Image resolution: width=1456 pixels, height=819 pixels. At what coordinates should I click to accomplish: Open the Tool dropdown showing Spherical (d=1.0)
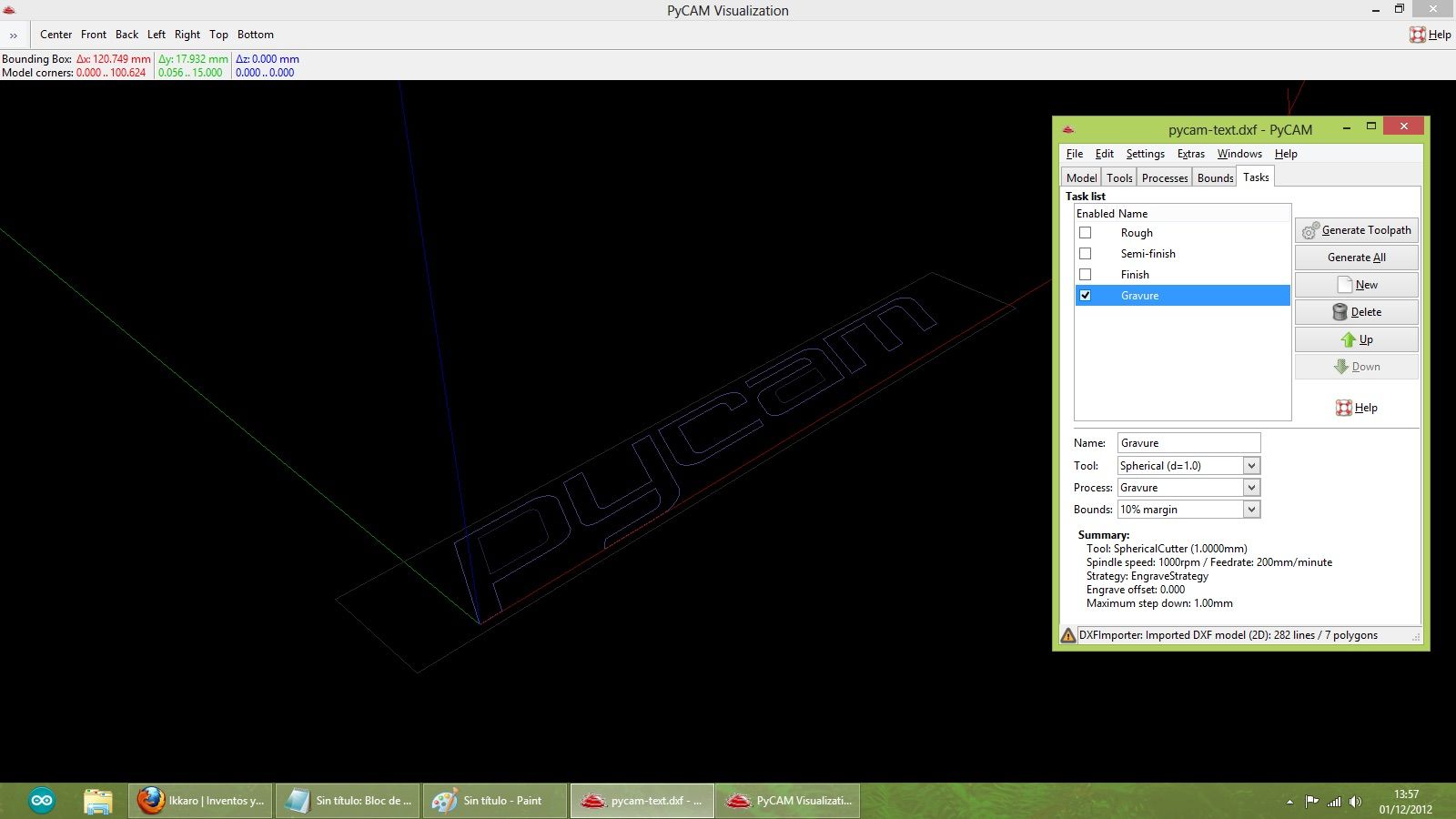point(1253,465)
